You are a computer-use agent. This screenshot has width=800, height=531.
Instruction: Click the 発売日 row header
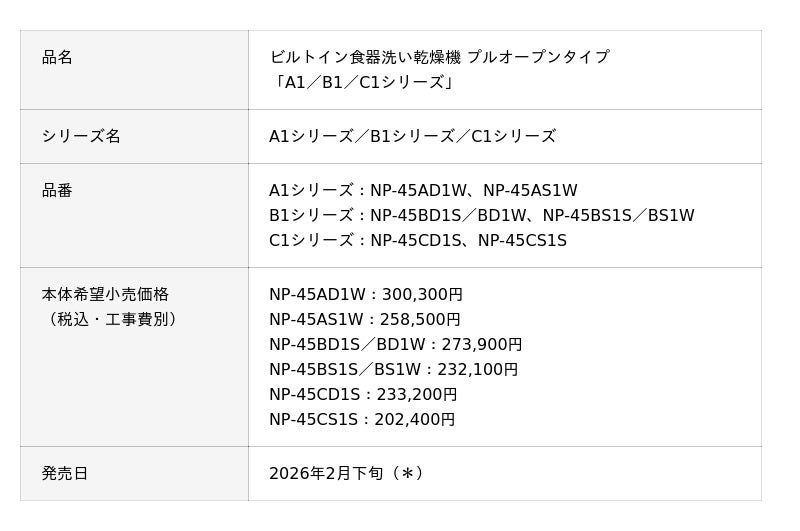pyautogui.click(x=65, y=474)
